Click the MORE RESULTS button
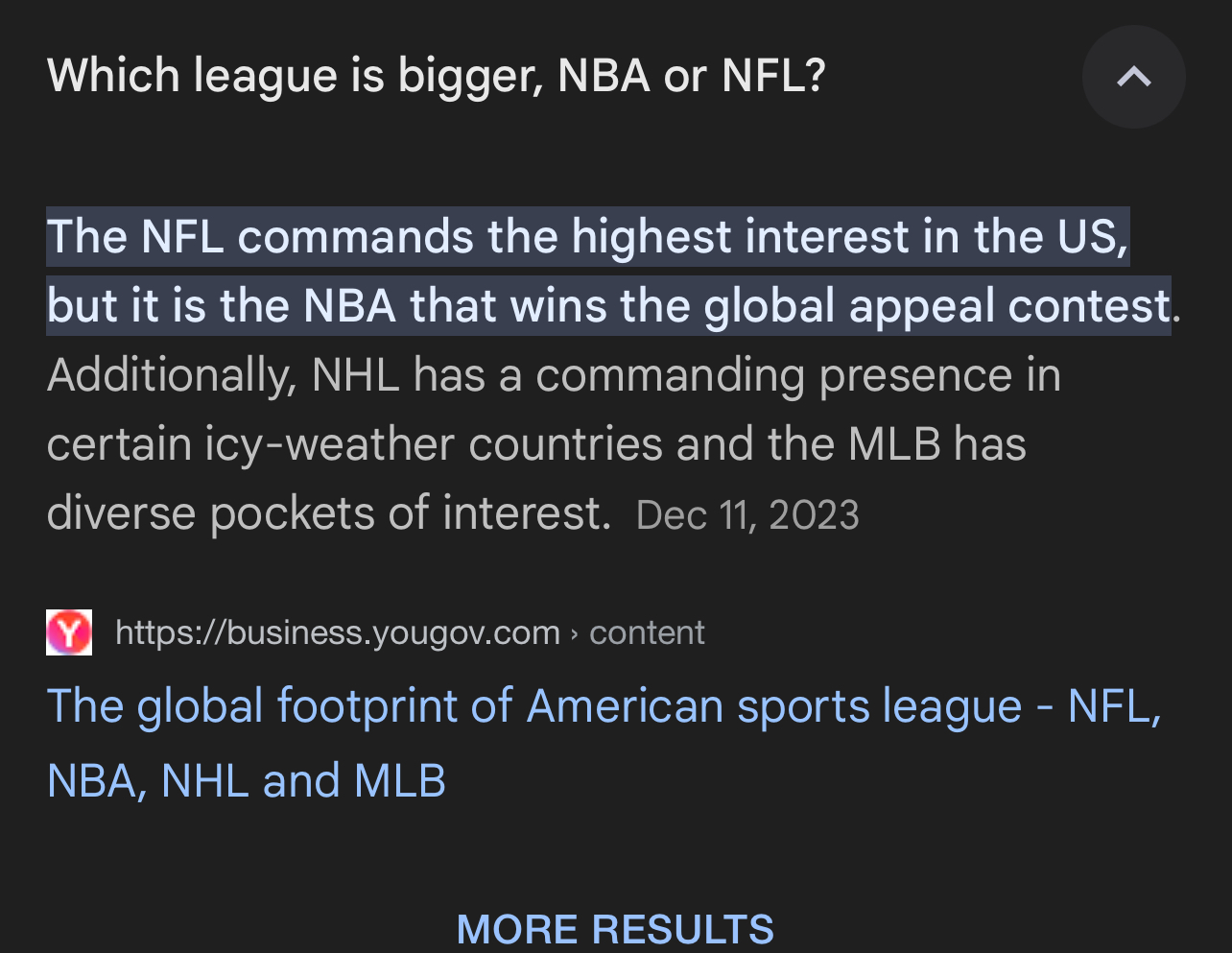 pos(615,929)
